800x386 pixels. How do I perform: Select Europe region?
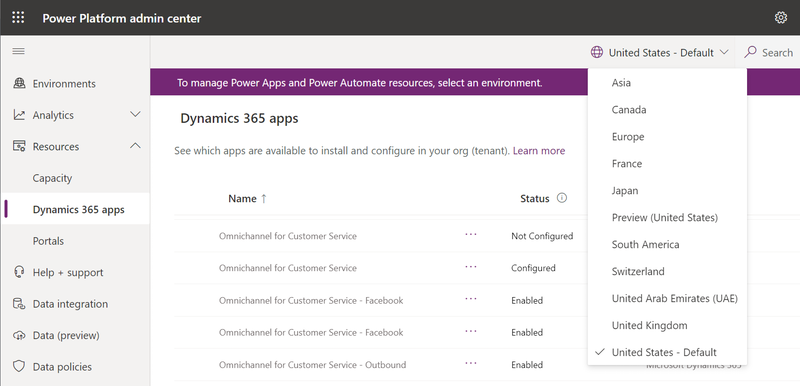[667, 137]
